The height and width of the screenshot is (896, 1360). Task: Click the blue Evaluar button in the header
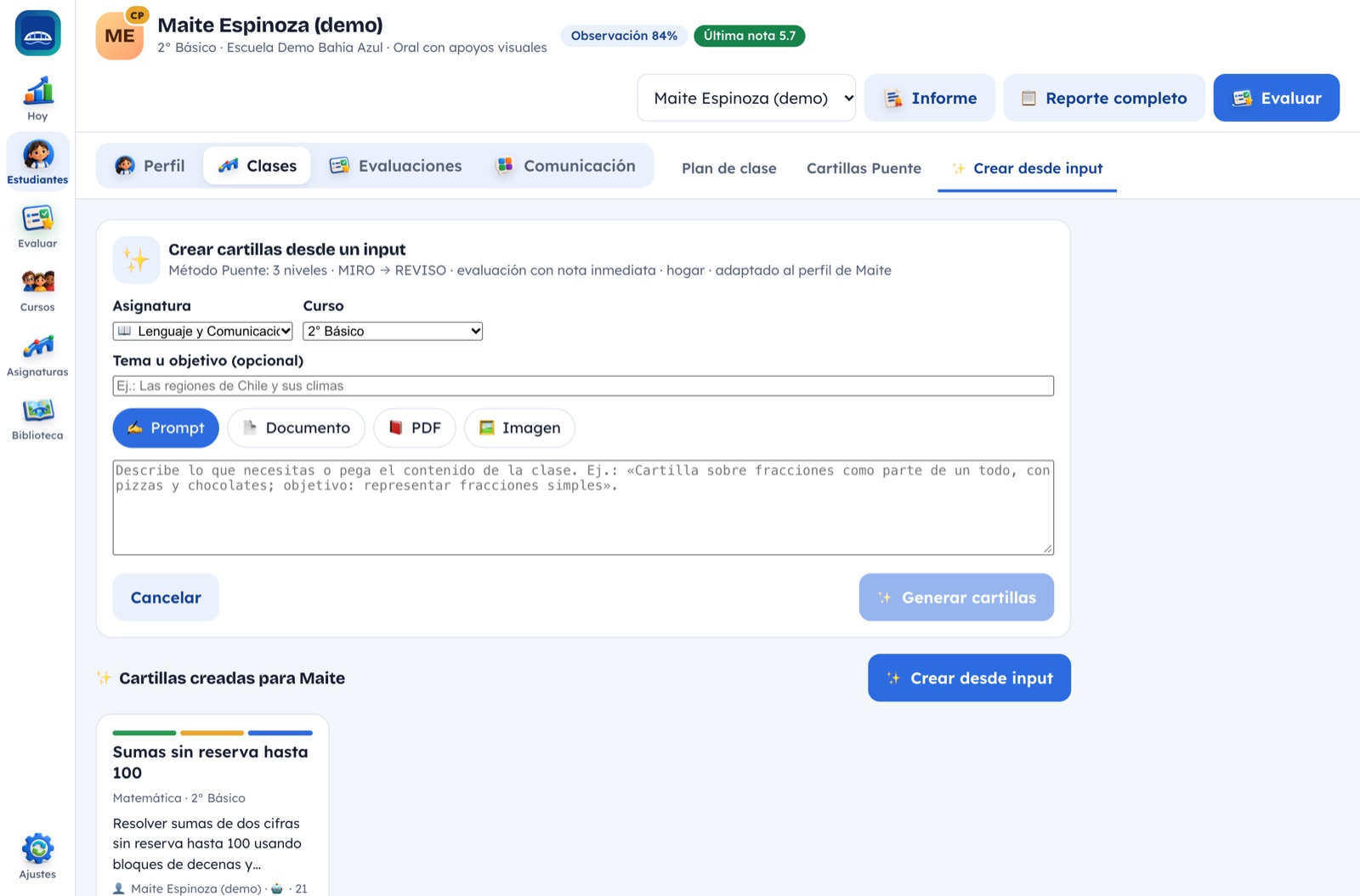point(1277,98)
